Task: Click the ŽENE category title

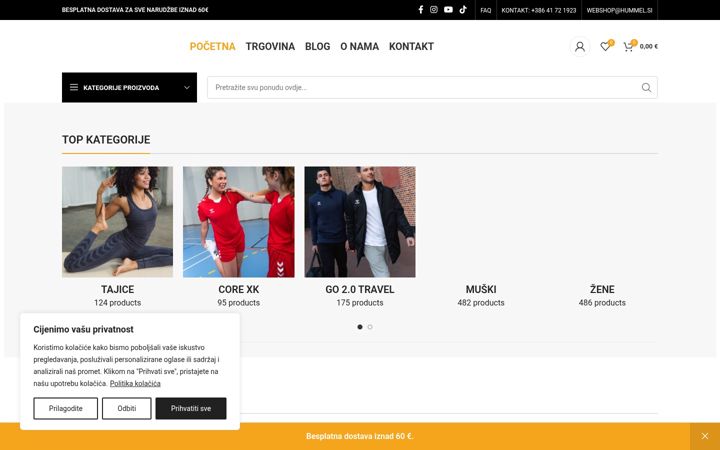Action: pos(602,289)
